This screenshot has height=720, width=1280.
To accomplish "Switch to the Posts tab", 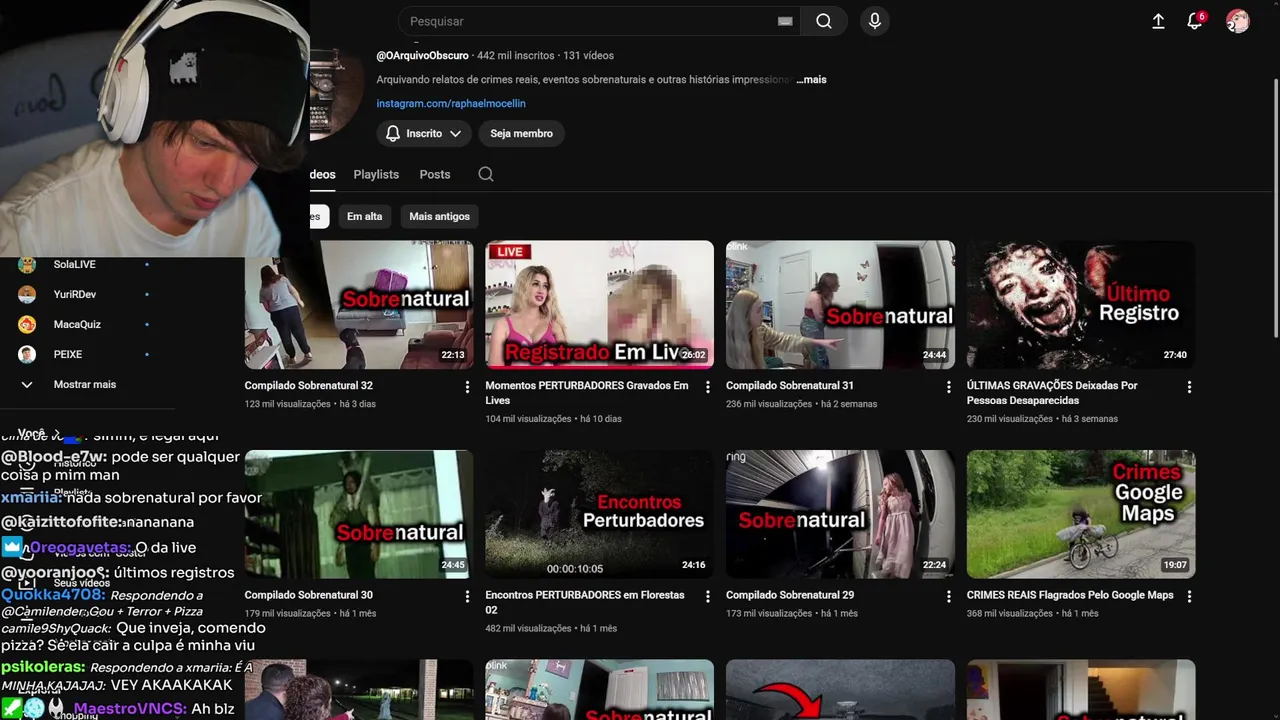I will pyautogui.click(x=435, y=174).
